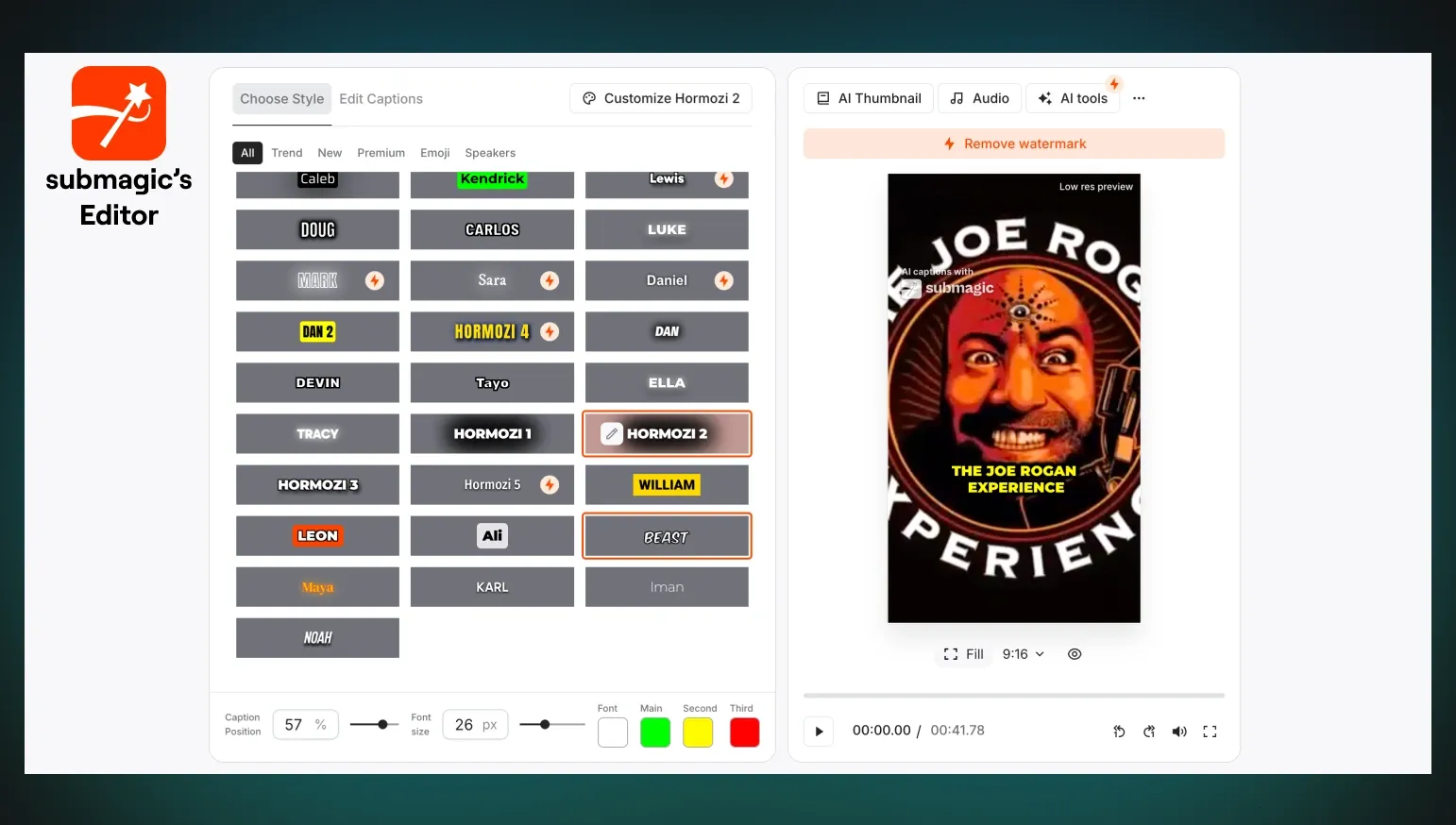1456x825 pixels.
Task: Open the three-dots more options menu
Action: (x=1139, y=98)
